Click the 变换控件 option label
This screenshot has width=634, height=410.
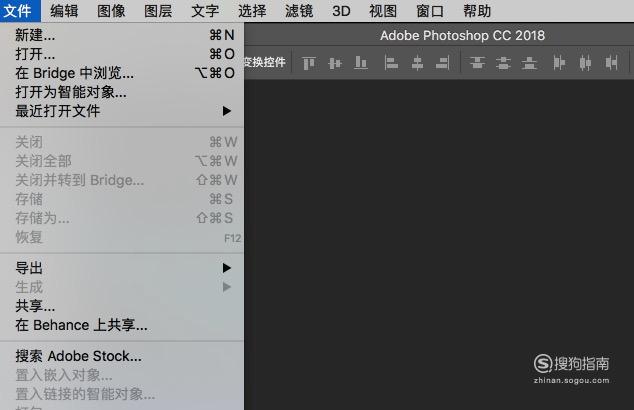click(265, 62)
